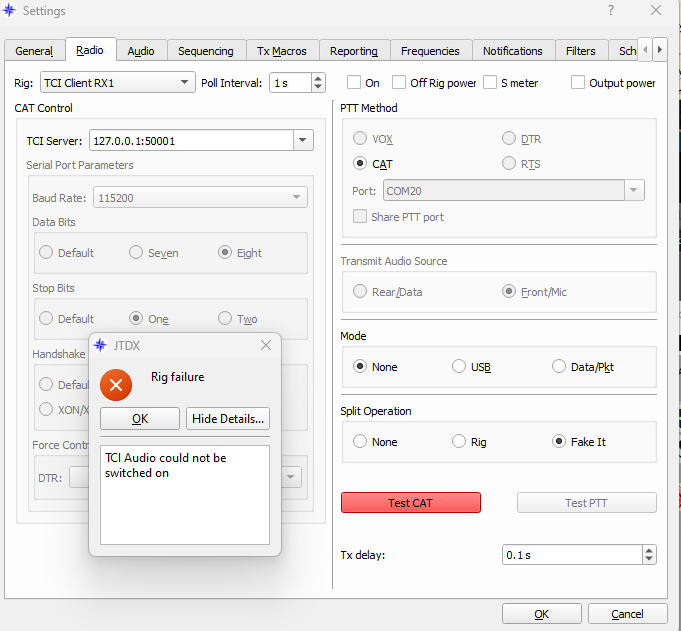
Task: Open the Rig dropdown showing TCI Client RX1
Action: pos(118,83)
